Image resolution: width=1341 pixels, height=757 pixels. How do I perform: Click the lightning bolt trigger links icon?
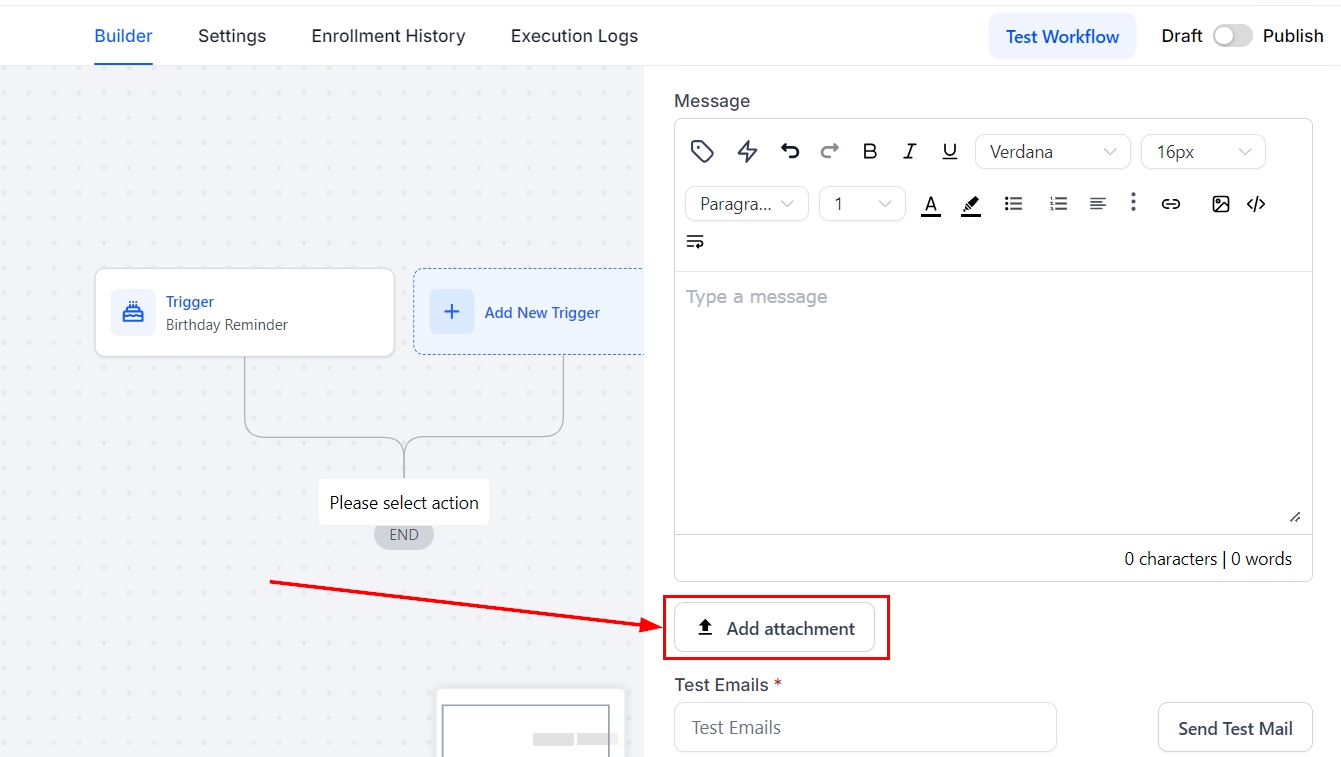coord(747,151)
